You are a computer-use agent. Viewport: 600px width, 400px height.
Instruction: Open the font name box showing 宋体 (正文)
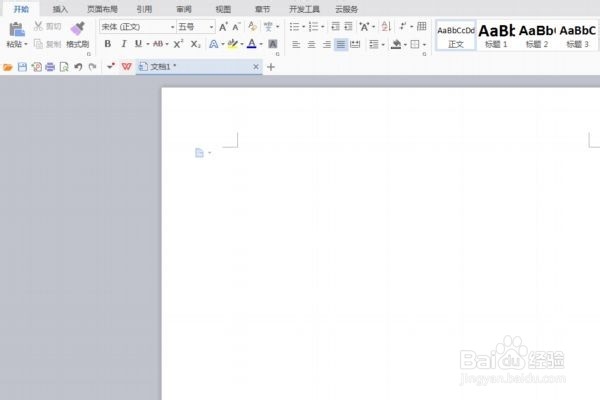pos(138,27)
